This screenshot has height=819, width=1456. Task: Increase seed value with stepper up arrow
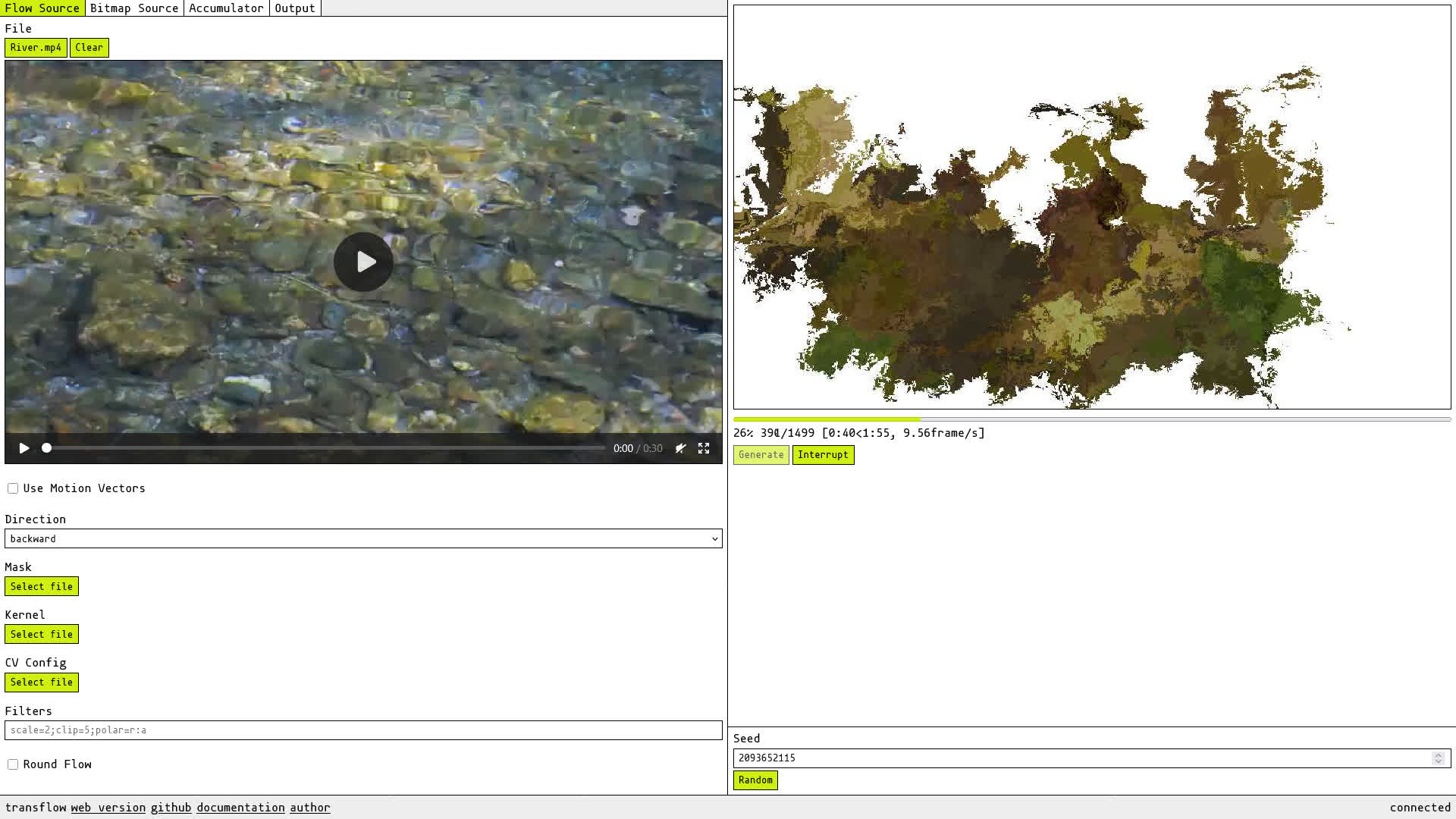pyautogui.click(x=1438, y=755)
